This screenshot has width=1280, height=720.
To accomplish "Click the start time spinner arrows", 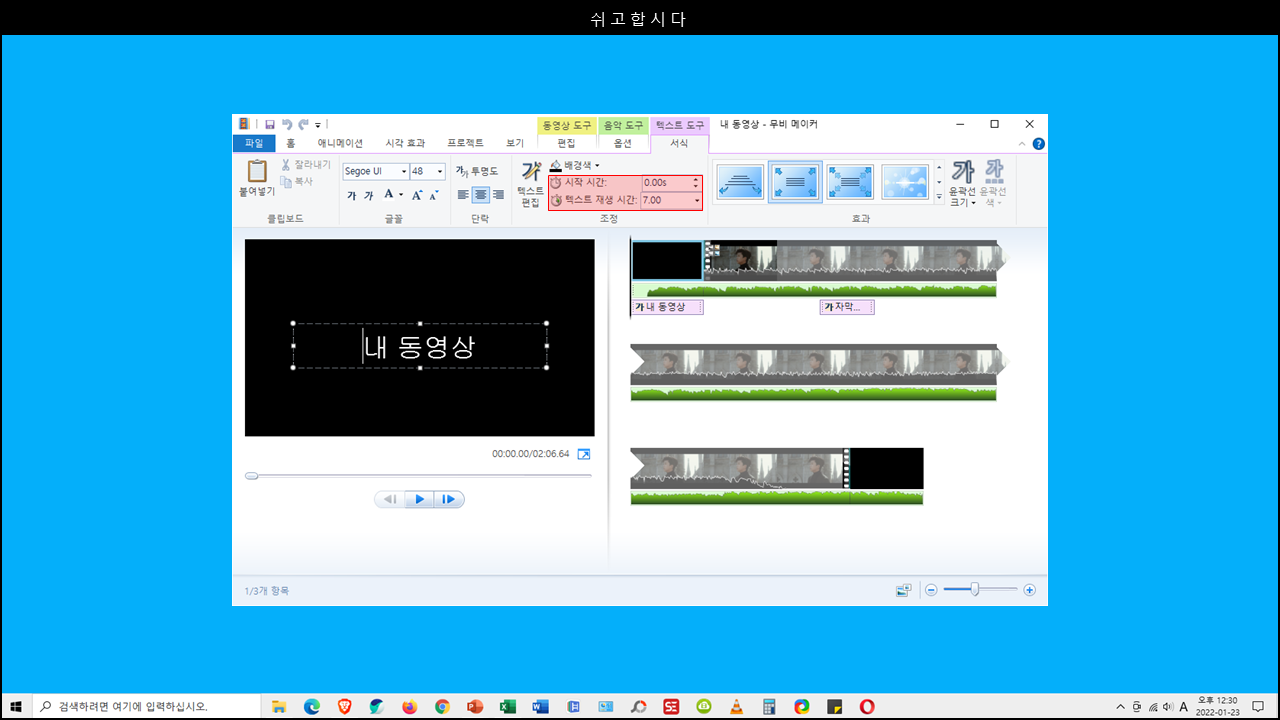I will coord(696,183).
